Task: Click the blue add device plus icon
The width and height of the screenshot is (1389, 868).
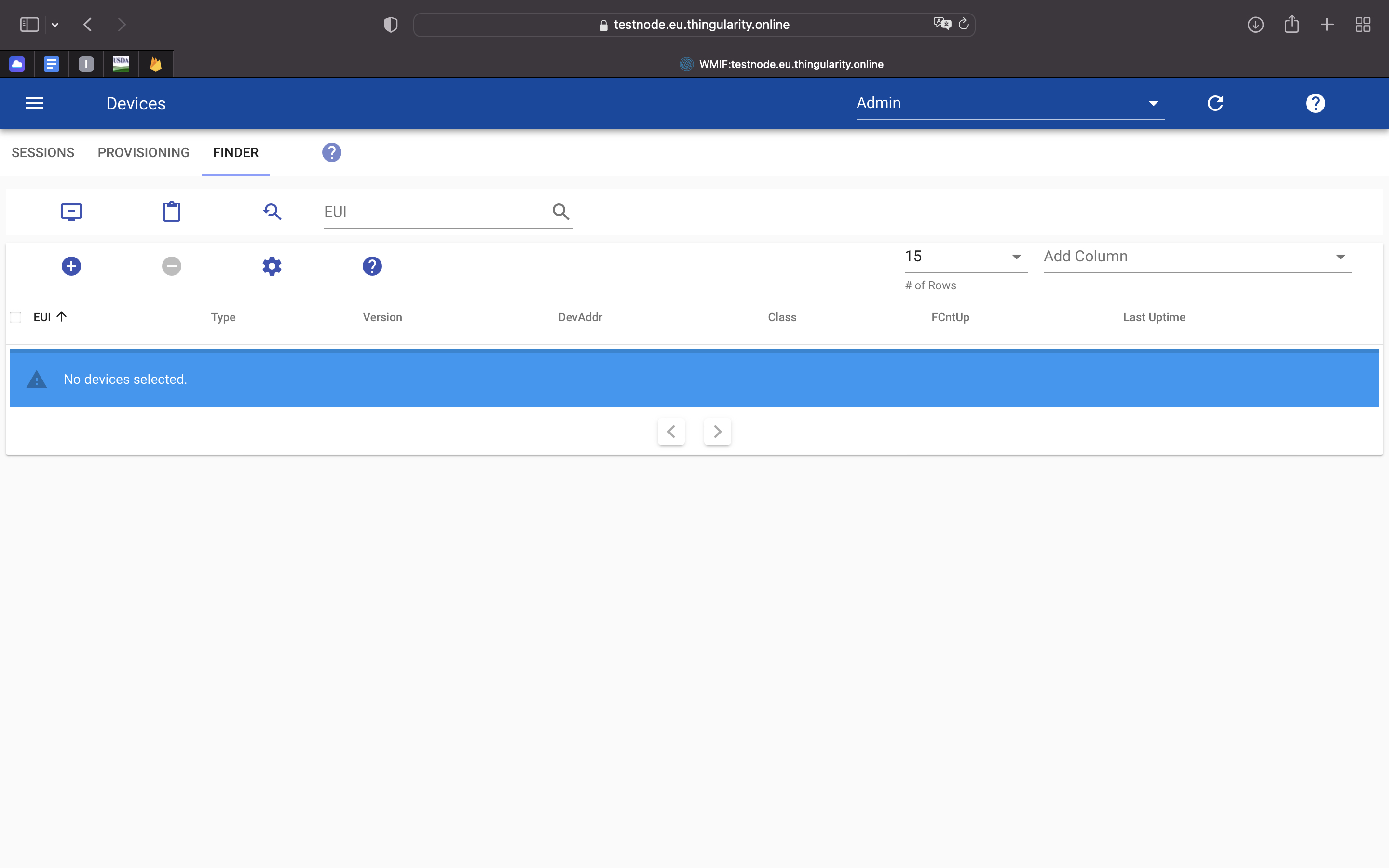Action: [71, 266]
